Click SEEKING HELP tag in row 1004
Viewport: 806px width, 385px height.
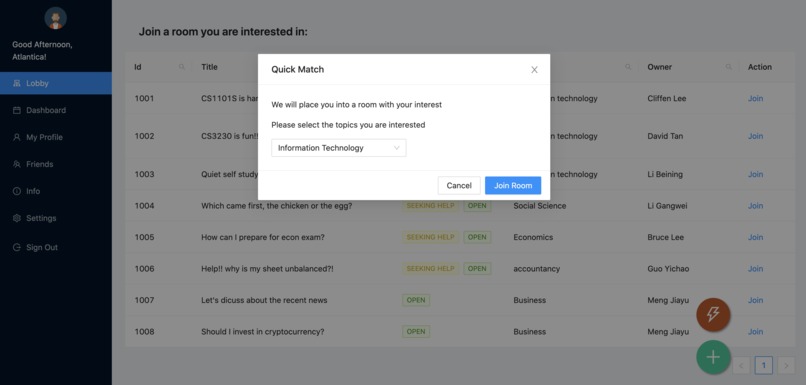[x=431, y=206]
